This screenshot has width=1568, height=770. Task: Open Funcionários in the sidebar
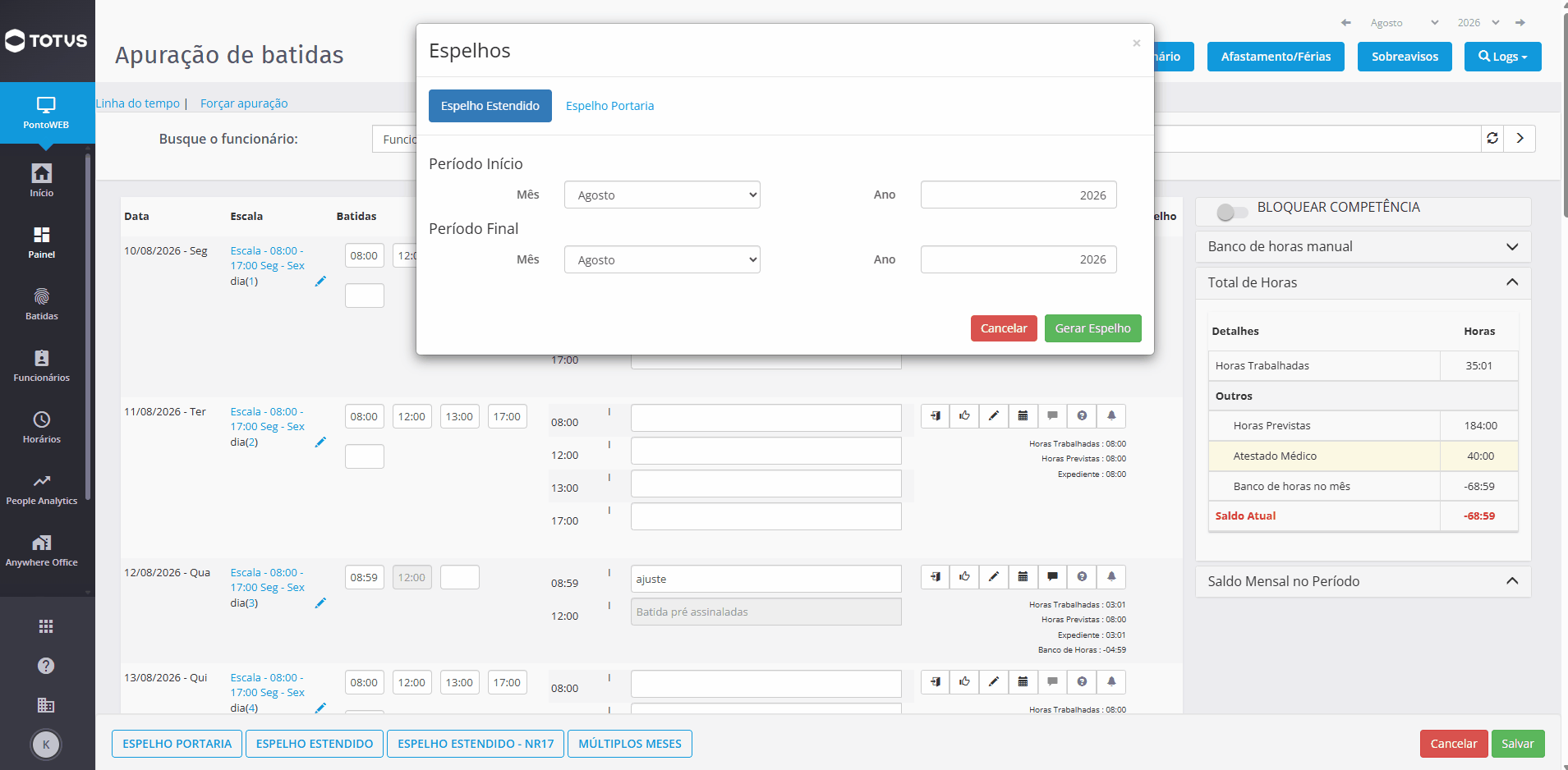(42, 365)
